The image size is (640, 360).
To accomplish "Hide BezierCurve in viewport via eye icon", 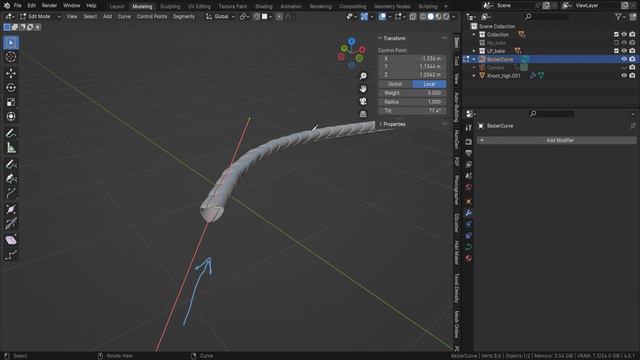I will 624,59.
